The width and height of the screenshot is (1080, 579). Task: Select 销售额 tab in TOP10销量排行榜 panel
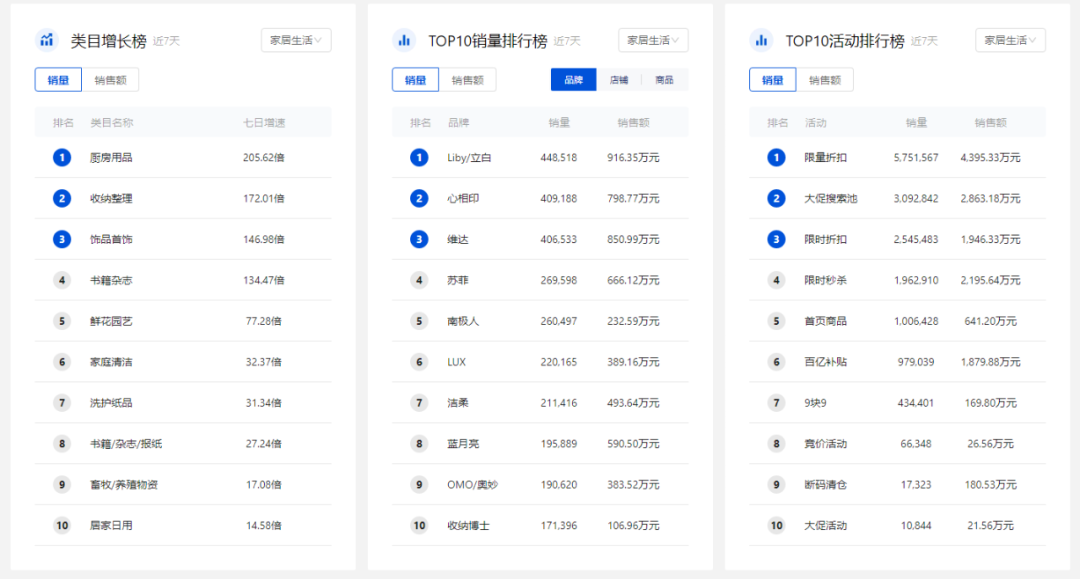[468, 80]
